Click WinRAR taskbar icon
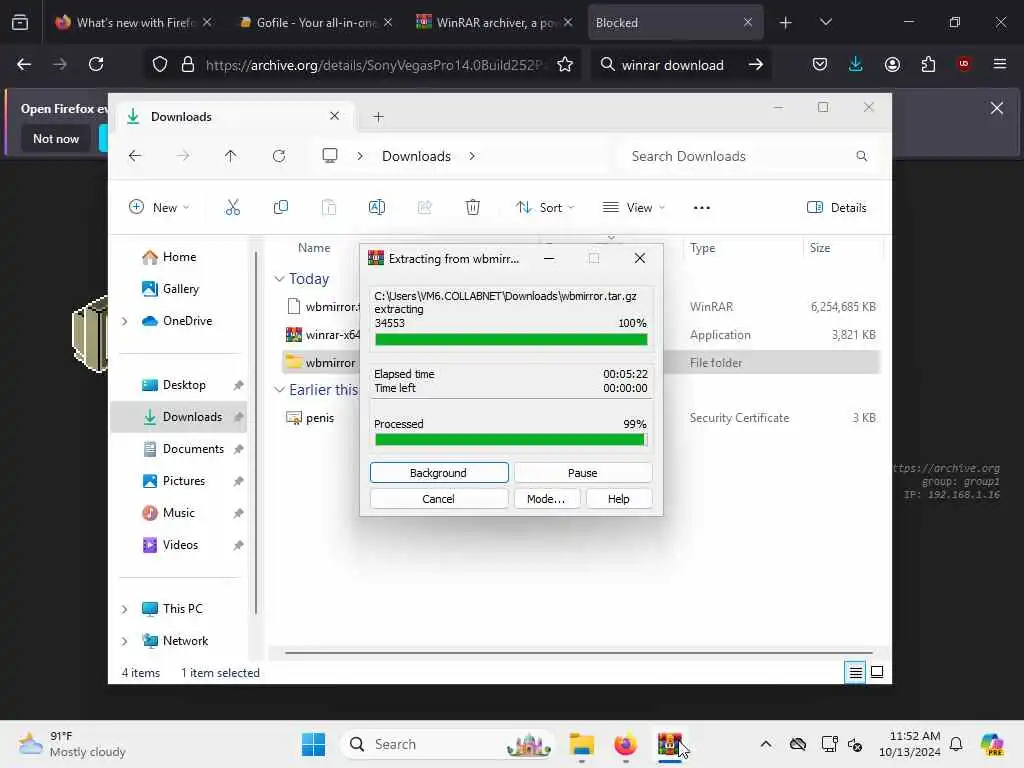This screenshot has height=768, width=1024. 669,744
